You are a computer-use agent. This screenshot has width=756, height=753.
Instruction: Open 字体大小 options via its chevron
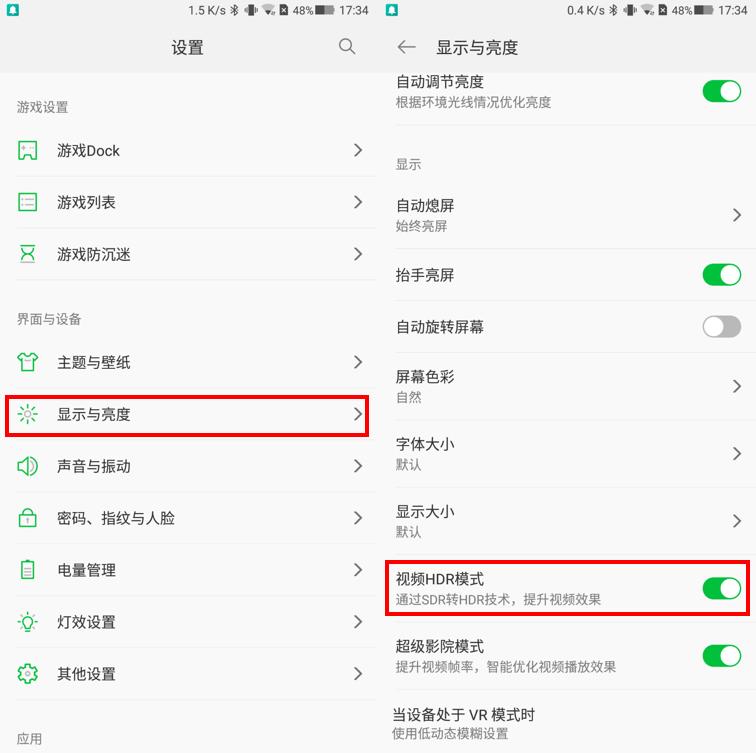(736, 454)
